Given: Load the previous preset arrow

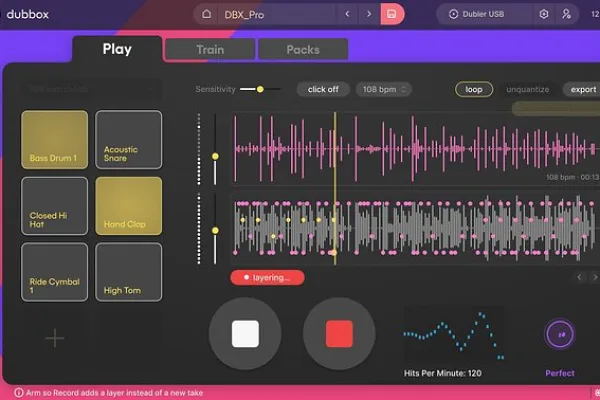Looking at the screenshot, I should pyautogui.click(x=347, y=14).
